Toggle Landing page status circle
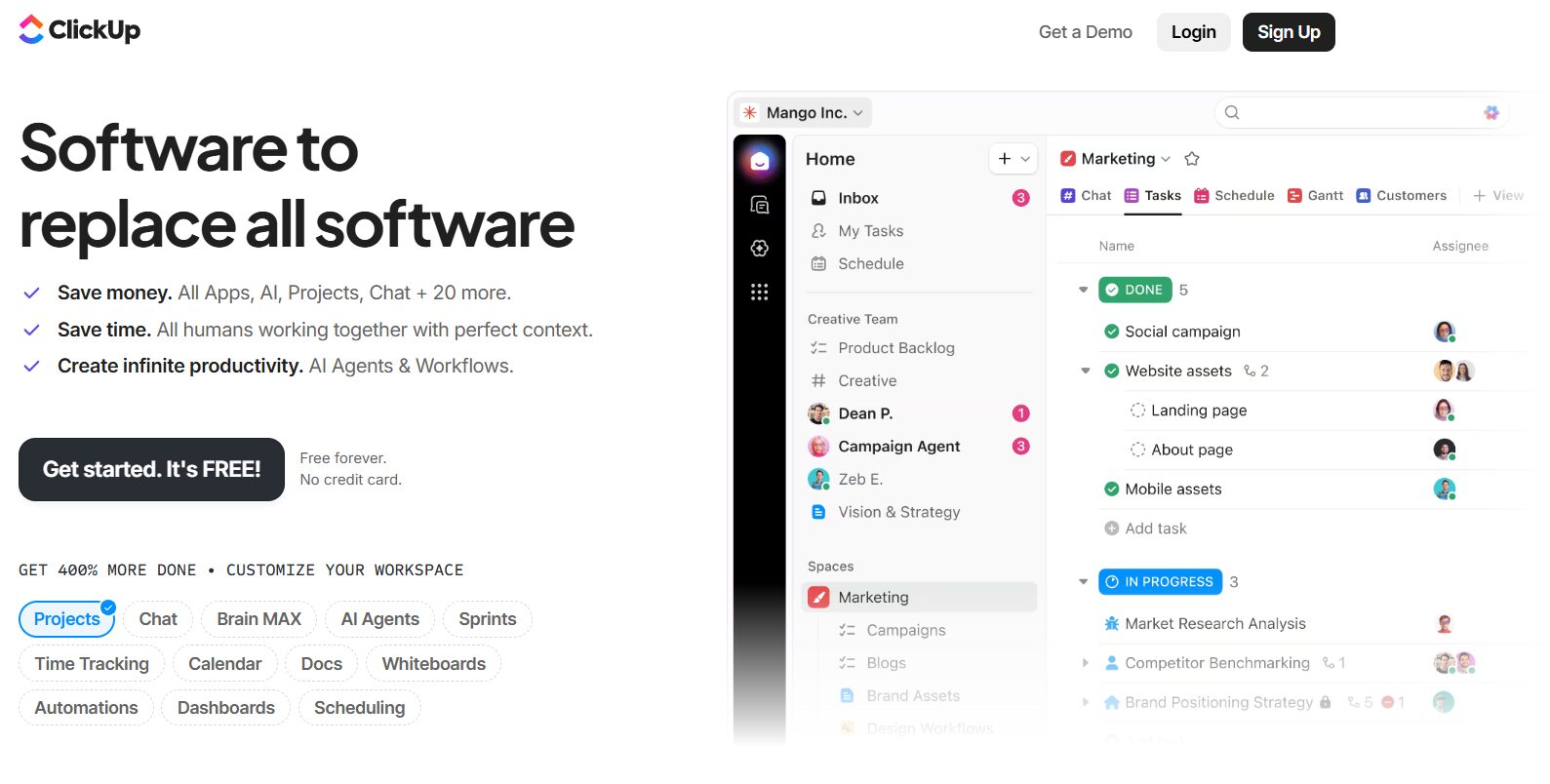The image size is (1550, 784). click(x=1137, y=411)
